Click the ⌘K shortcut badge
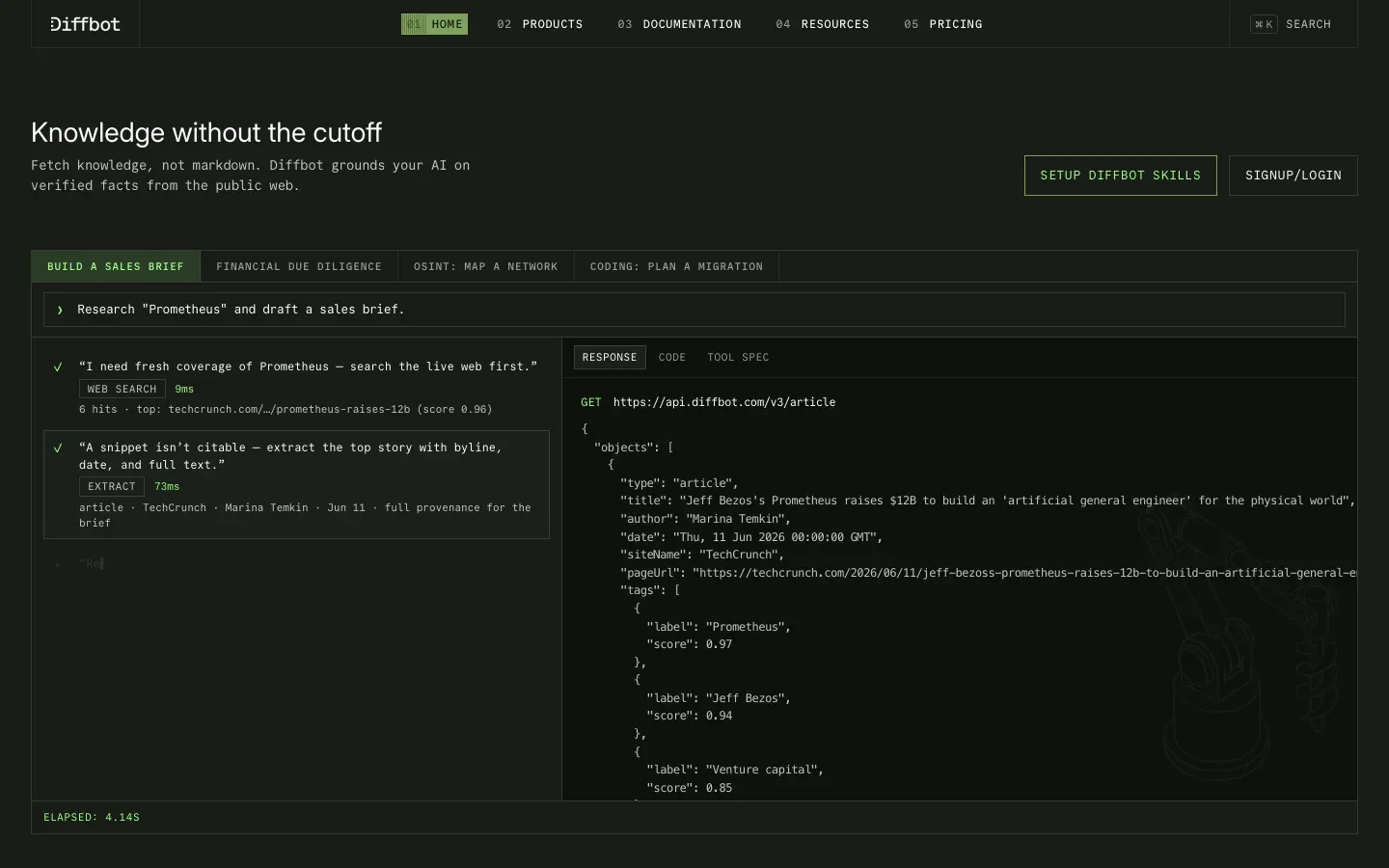The height and width of the screenshot is (868, 1389). click(x=1264, y=24)
